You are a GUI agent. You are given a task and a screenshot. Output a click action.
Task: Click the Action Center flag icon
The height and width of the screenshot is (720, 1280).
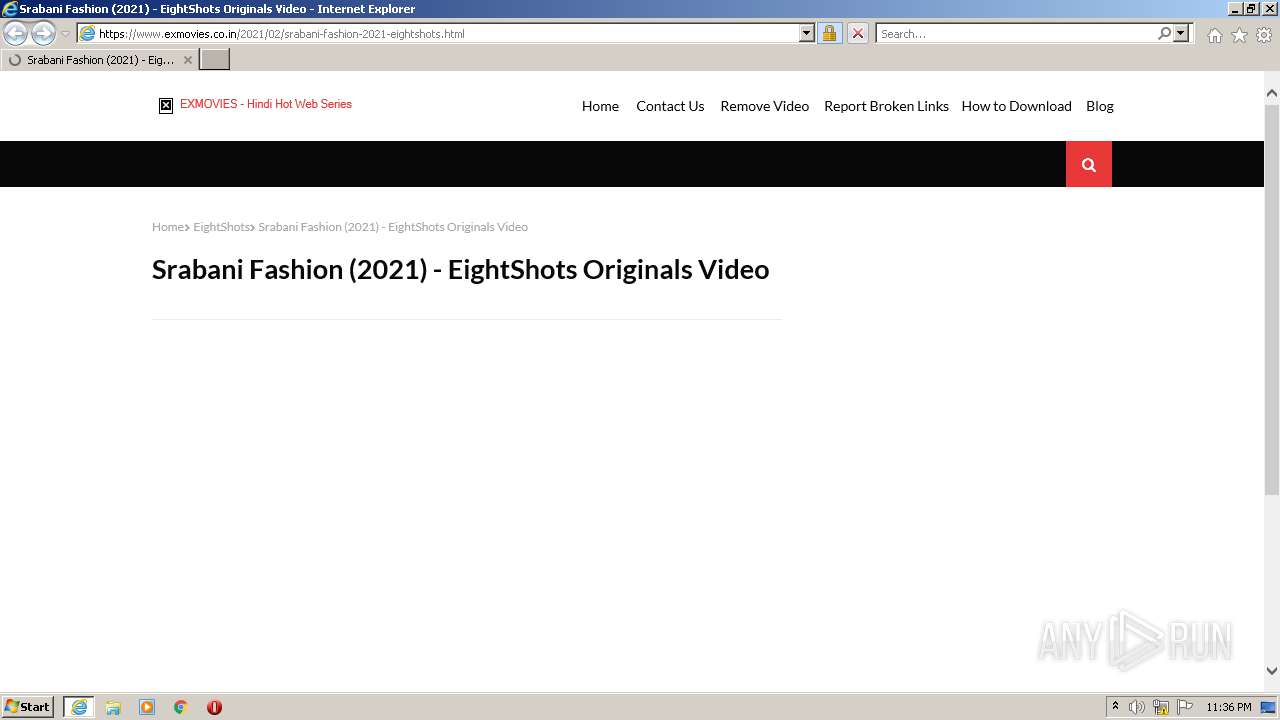click(1185, 707)
